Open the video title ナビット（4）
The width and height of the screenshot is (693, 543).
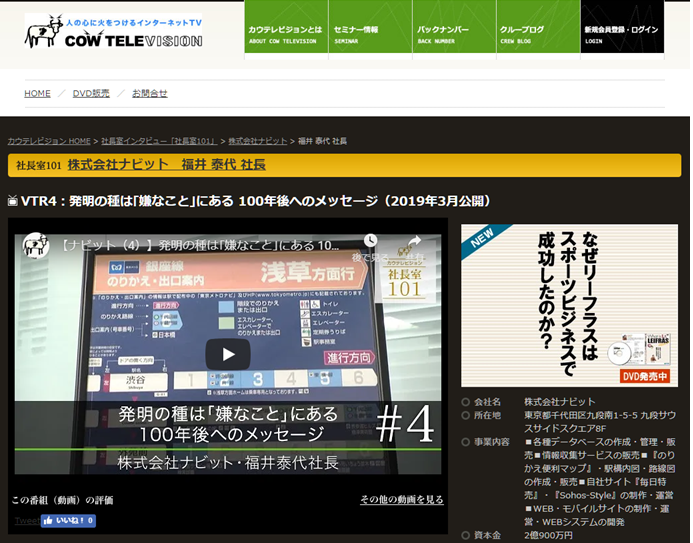(200, 245)
